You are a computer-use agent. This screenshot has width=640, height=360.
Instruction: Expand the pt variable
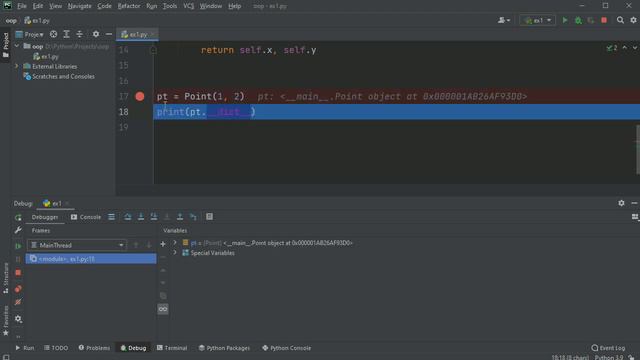pyautogui.click(x=175, y=243)
